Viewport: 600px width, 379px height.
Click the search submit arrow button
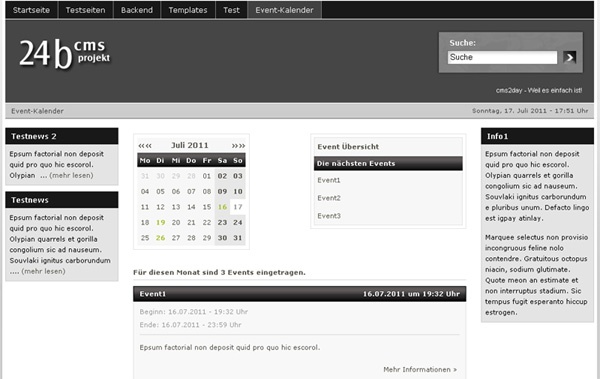pos(569,57)
